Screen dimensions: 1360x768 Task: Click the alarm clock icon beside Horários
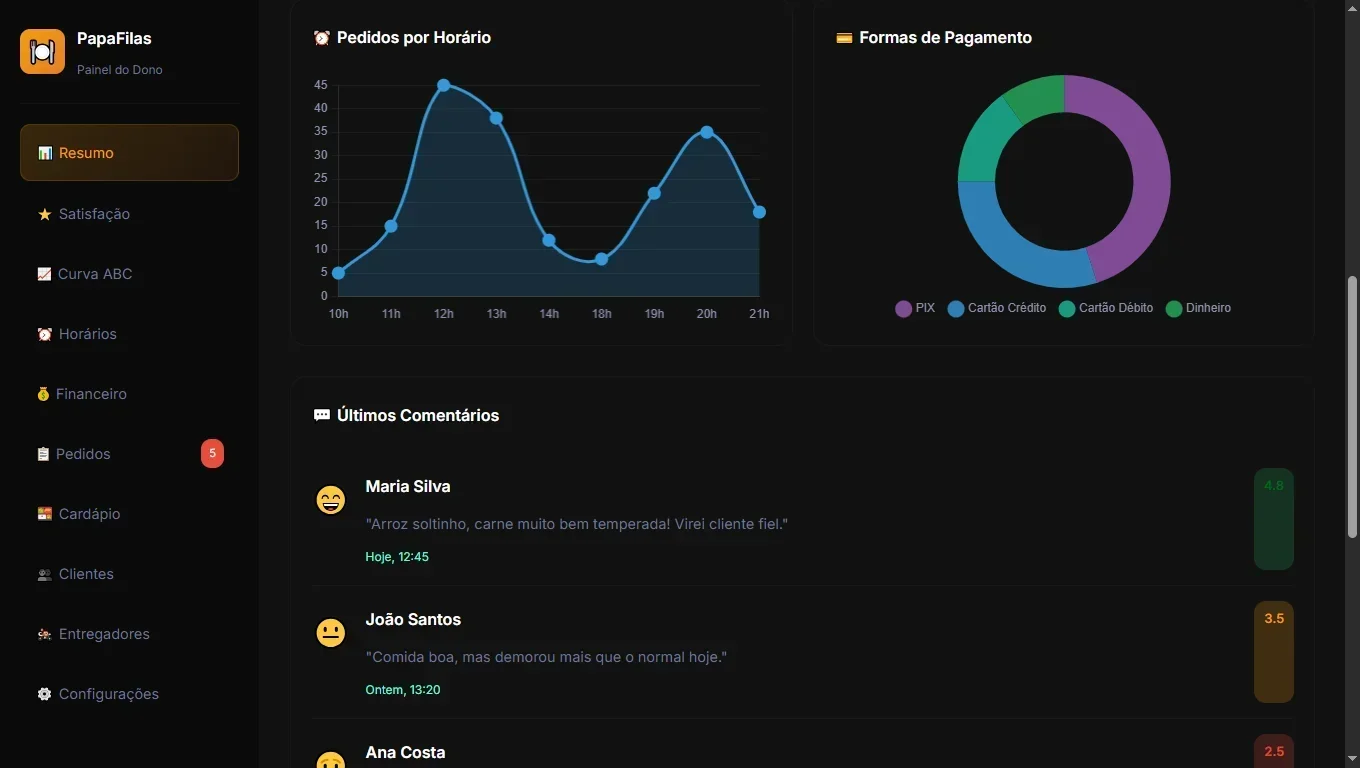pyautogui.click(x=44, y=334)
